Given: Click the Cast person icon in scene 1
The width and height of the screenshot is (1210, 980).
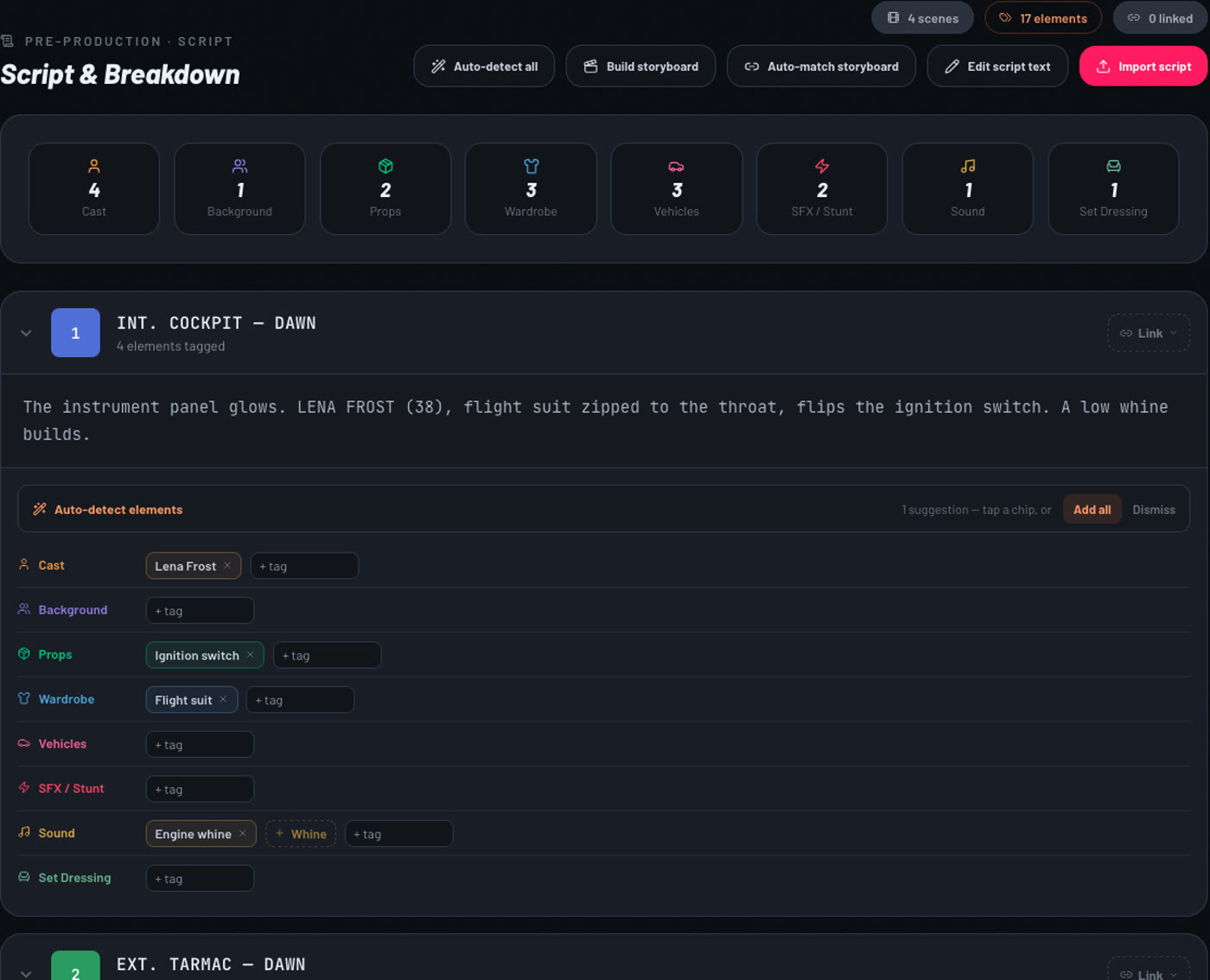Looking at the screenshot, I should pos(24,564).
